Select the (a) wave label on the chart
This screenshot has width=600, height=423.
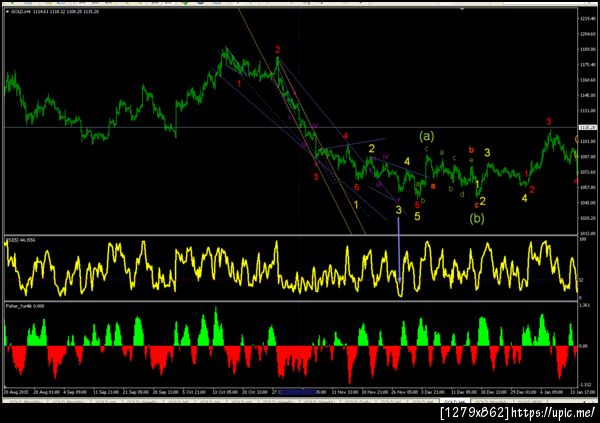[427, 136]
